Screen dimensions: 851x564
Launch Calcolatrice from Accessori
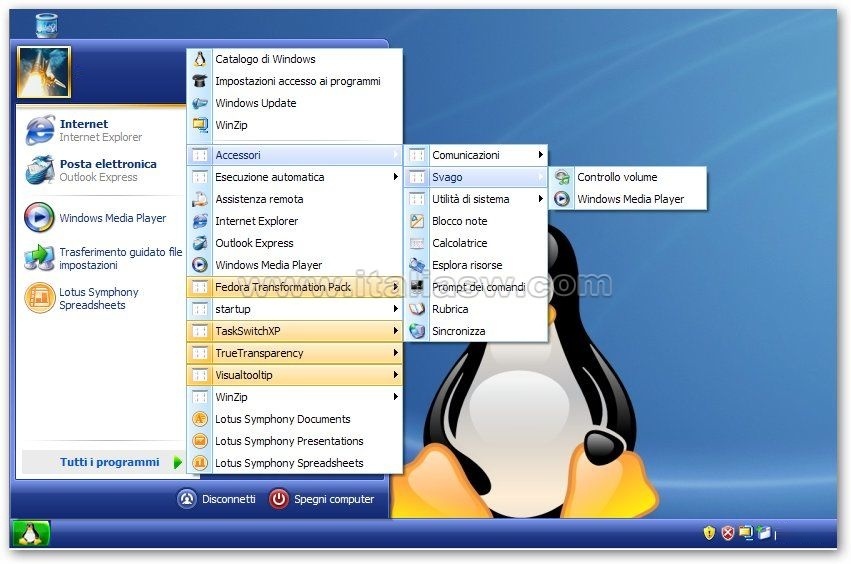(x=475, y=243)
